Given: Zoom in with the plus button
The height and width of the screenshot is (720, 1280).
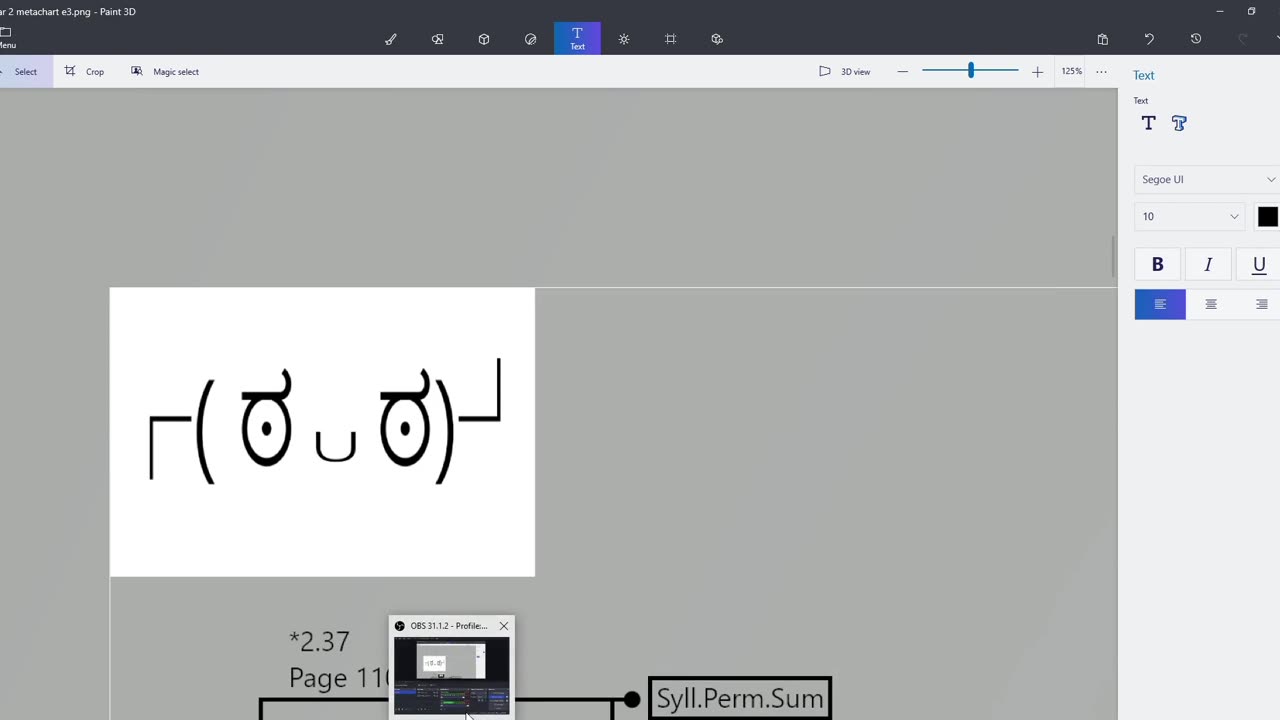Looking at the screenshot, I should click(1037, 72).
